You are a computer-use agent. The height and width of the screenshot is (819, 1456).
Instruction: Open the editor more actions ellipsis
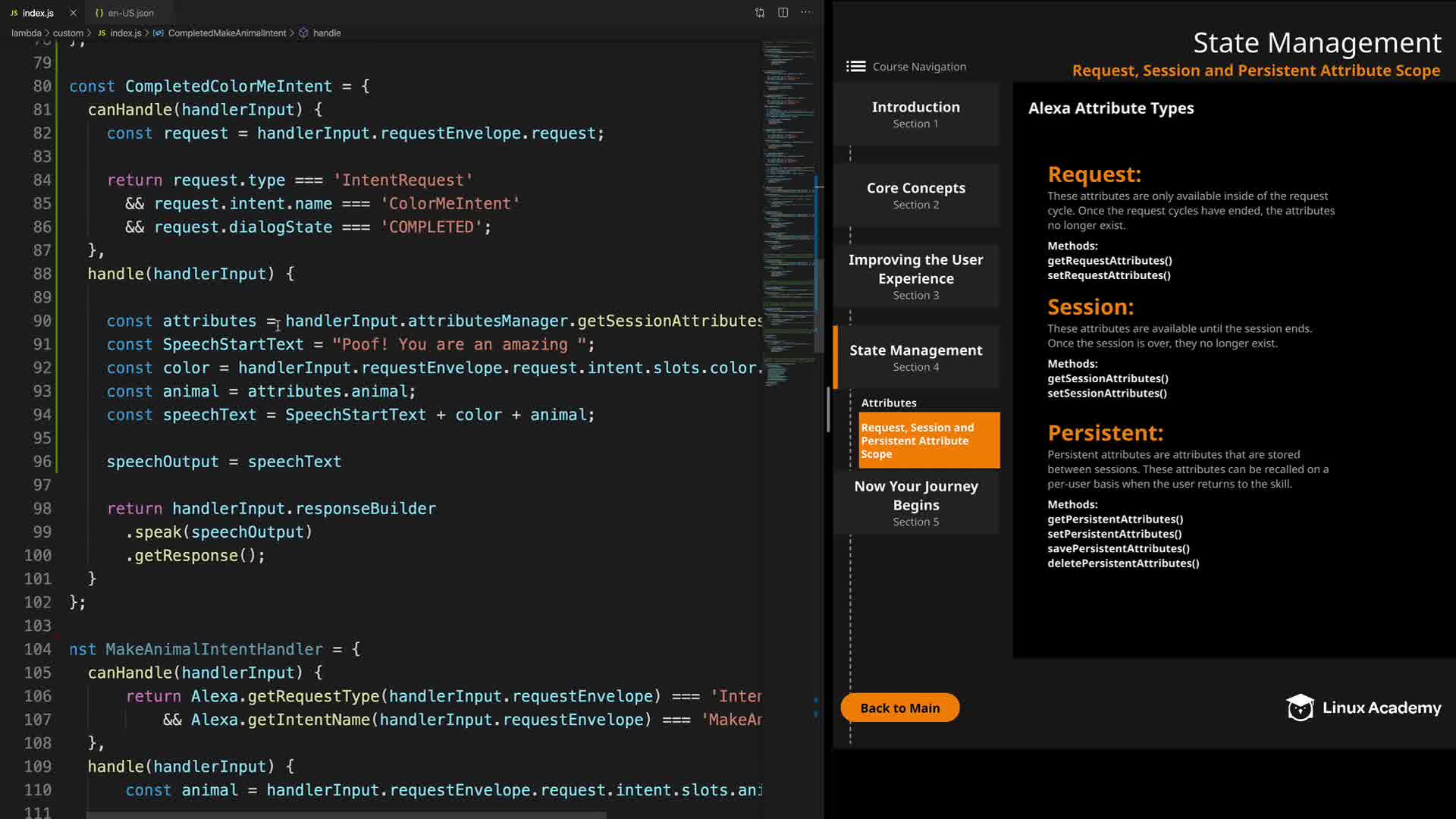(806, 13)
